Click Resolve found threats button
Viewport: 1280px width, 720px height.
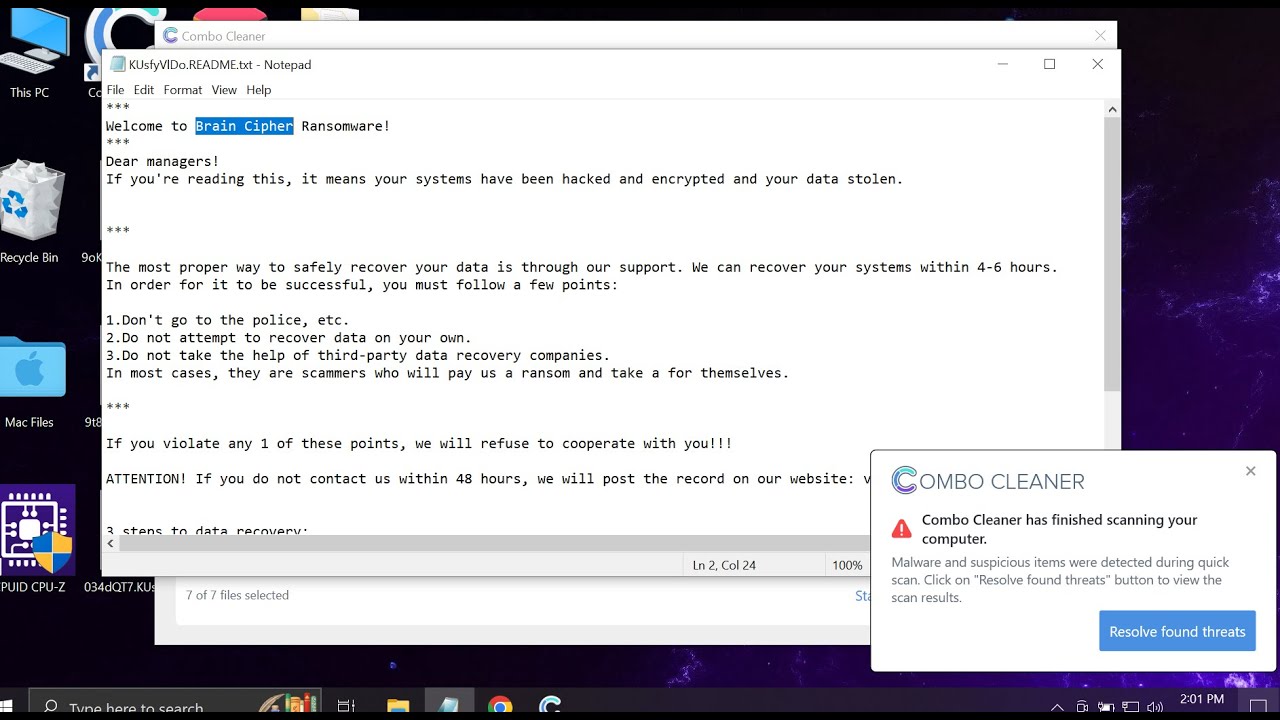coord(1177,631)
